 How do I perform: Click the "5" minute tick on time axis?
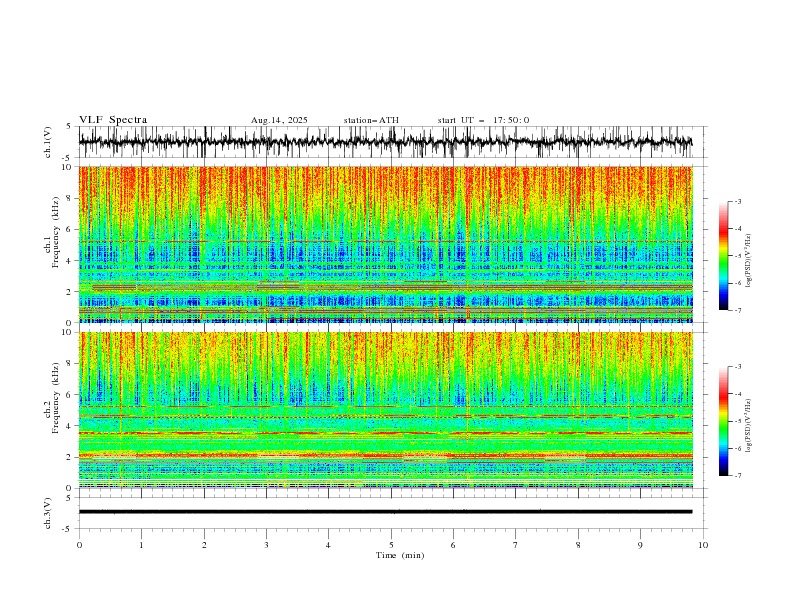[x=391, y=545]
